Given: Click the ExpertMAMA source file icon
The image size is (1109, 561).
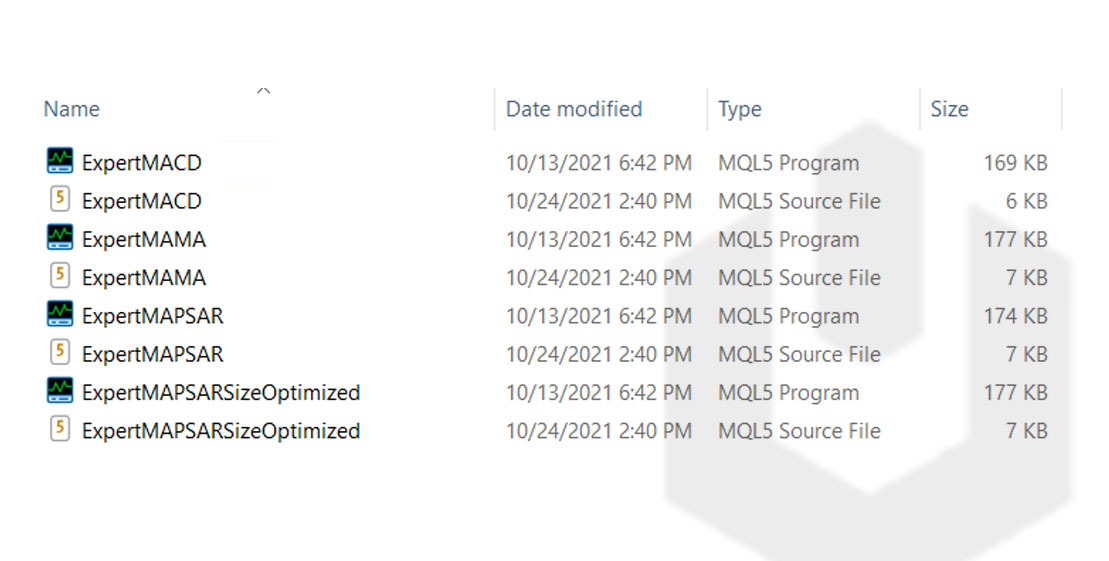Looking at the screenshot, I should (x=60, y=276).
